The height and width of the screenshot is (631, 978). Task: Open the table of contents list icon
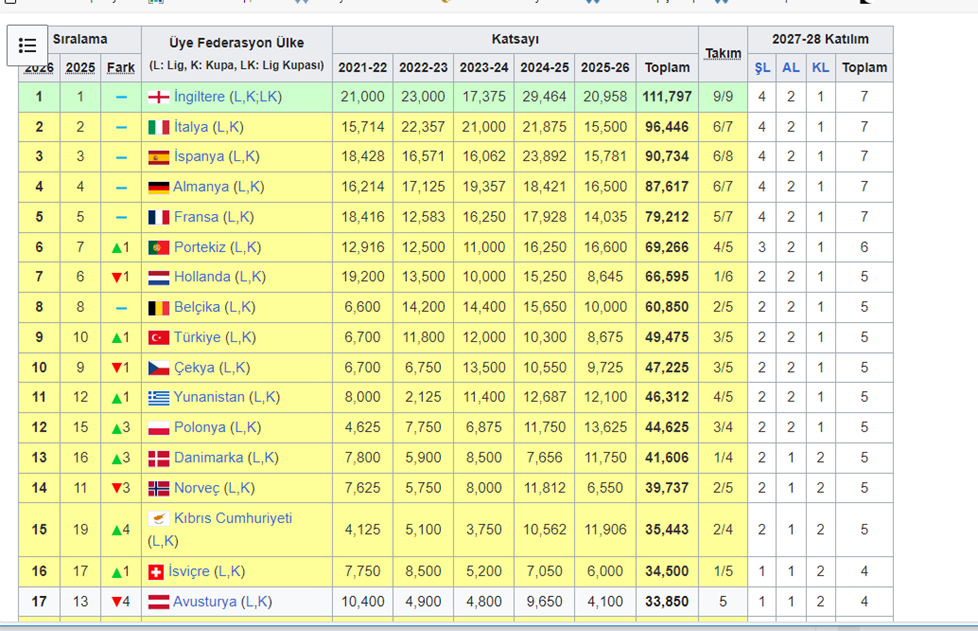(x=27, y=45)
